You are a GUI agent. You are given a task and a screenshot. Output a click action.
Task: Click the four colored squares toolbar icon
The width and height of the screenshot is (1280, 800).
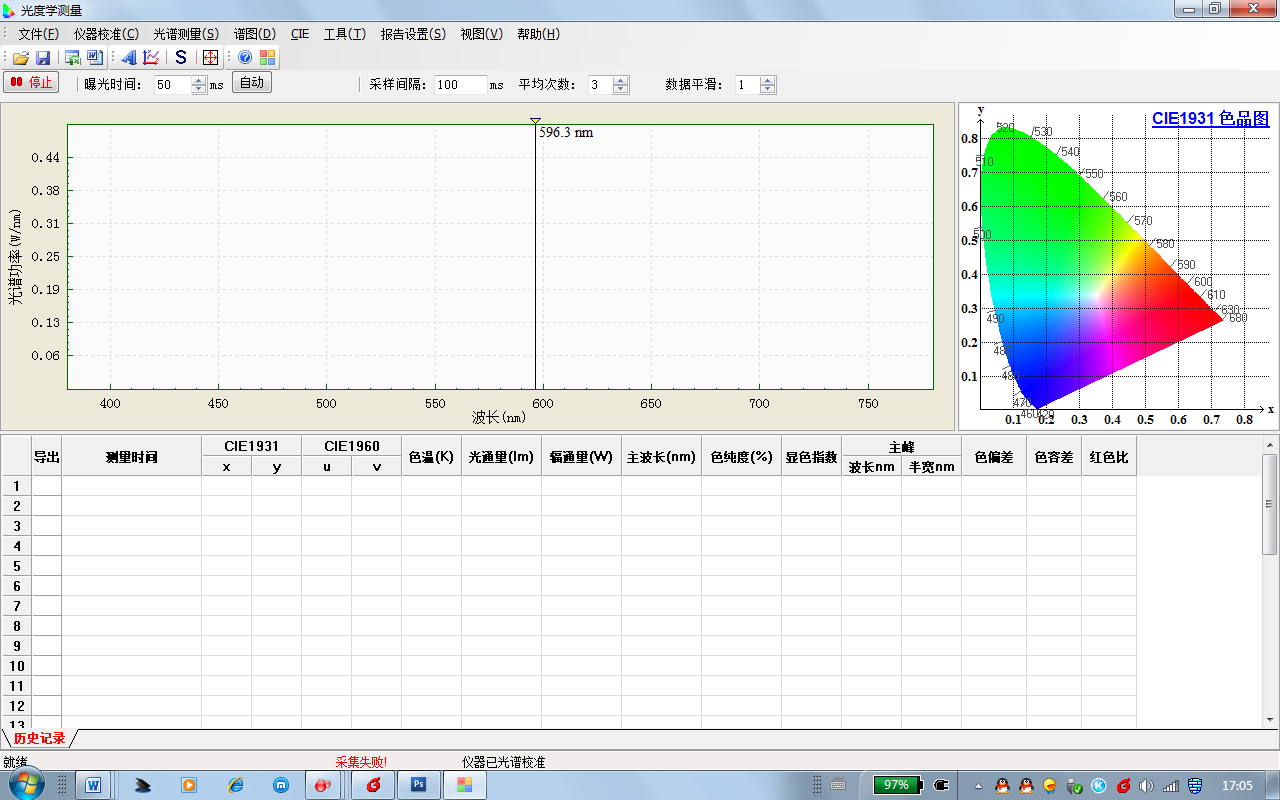point(268,58)
